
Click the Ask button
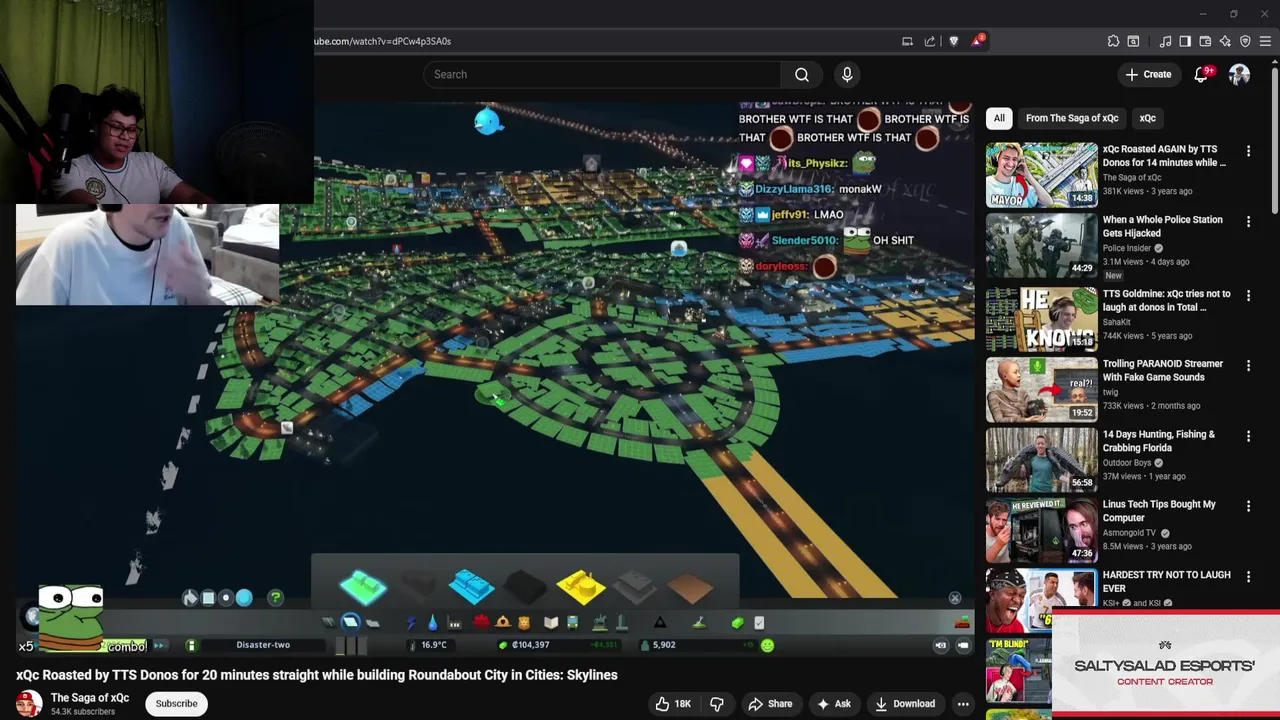[833, 704]
